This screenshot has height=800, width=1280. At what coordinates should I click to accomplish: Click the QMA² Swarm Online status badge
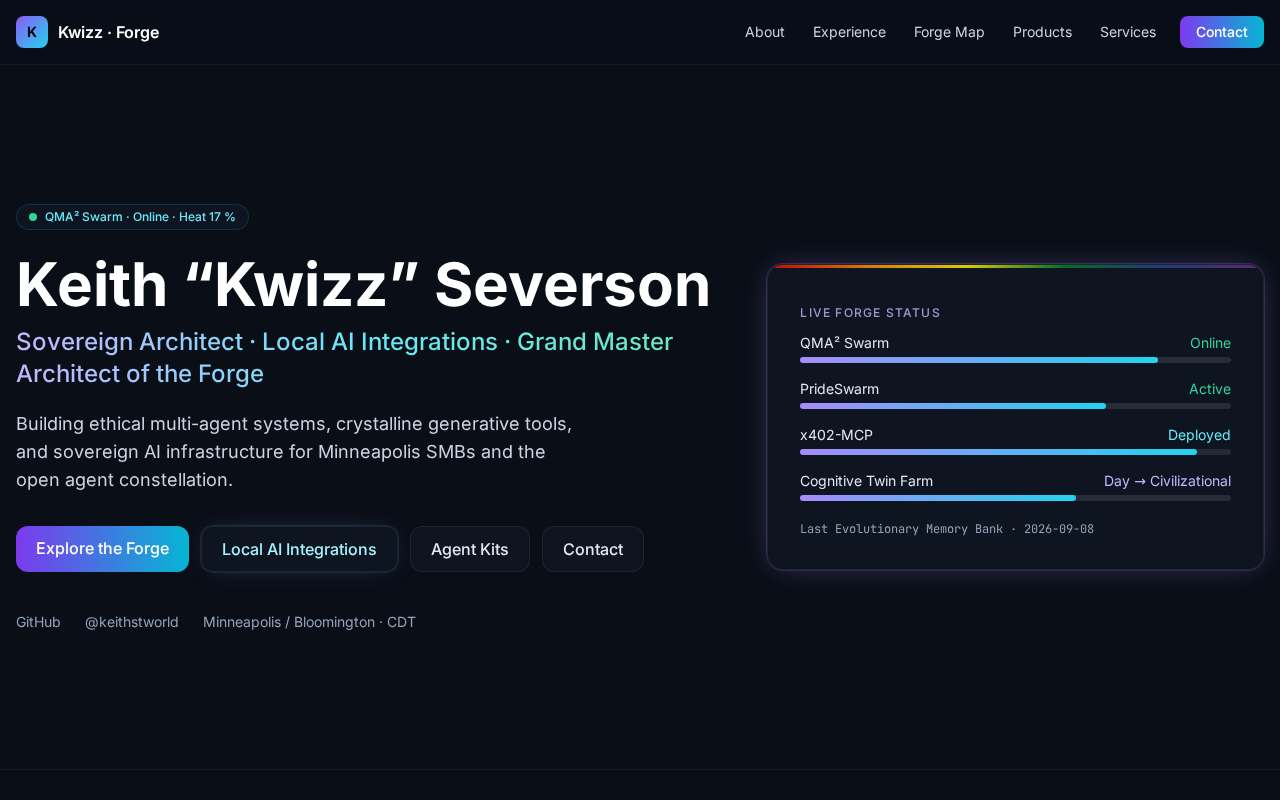132,217
